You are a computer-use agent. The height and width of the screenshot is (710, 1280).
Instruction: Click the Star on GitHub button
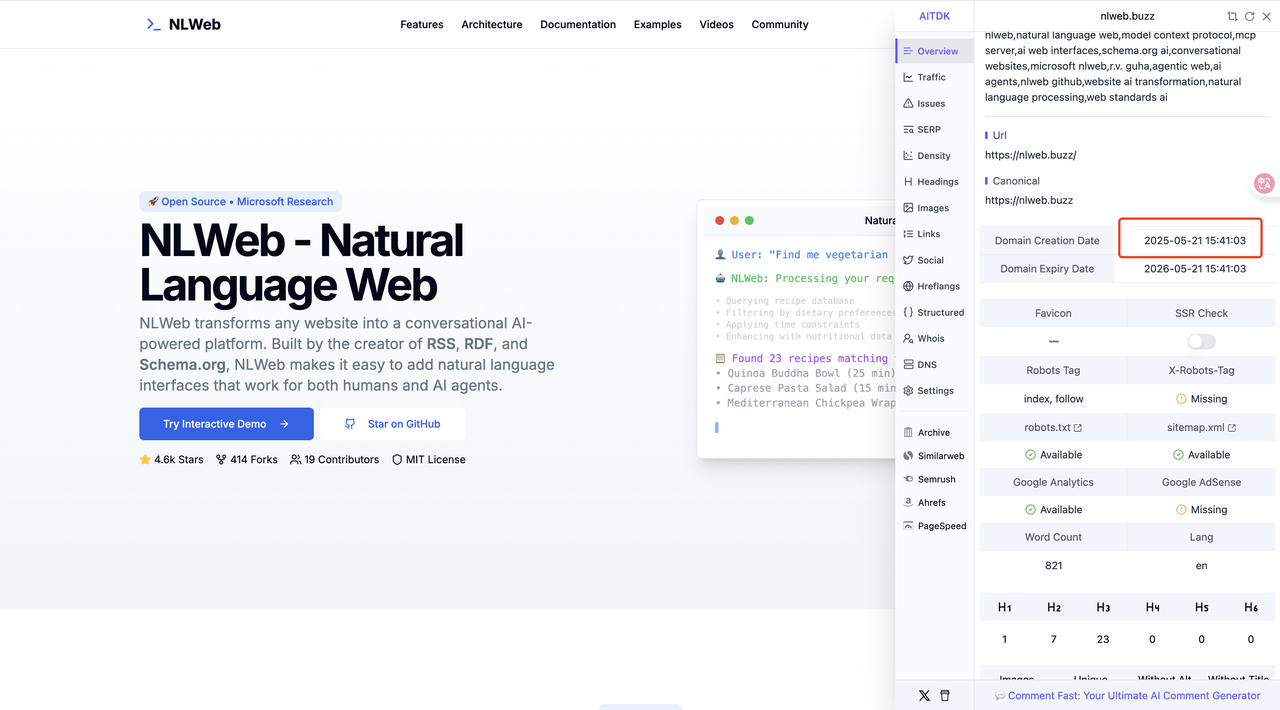393,424
